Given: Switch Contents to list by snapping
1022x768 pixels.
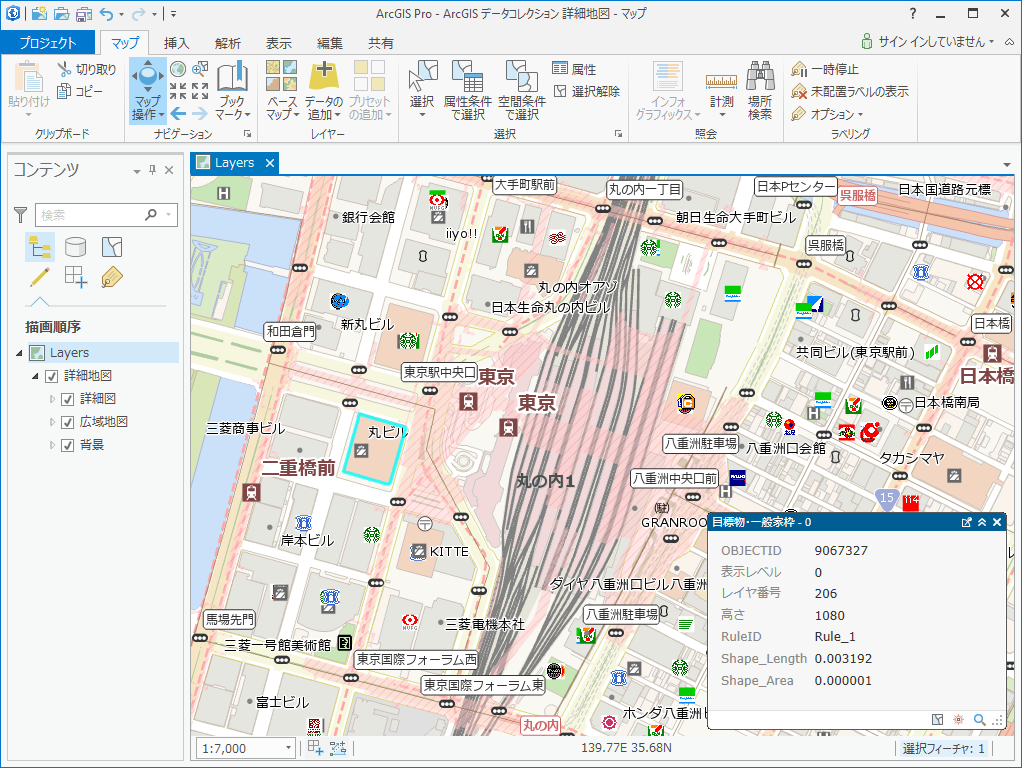Looking at the screenshot, I should coord(76,278).
